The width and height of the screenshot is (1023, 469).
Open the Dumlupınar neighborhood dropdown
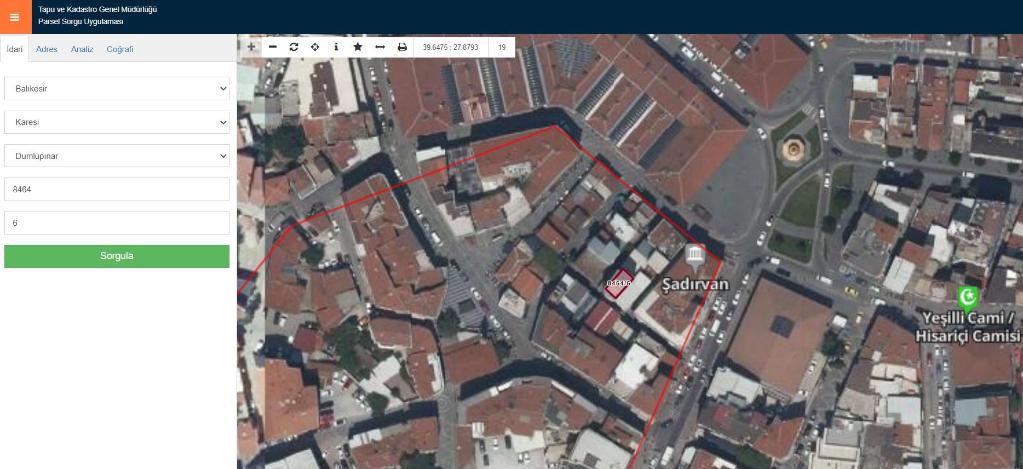pyautogui.click(x=117, y=156)
